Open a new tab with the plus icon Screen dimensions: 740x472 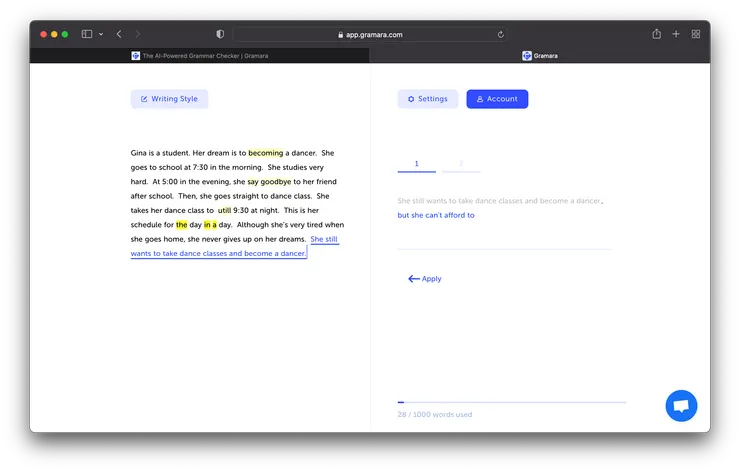click(x=676, y=34)
